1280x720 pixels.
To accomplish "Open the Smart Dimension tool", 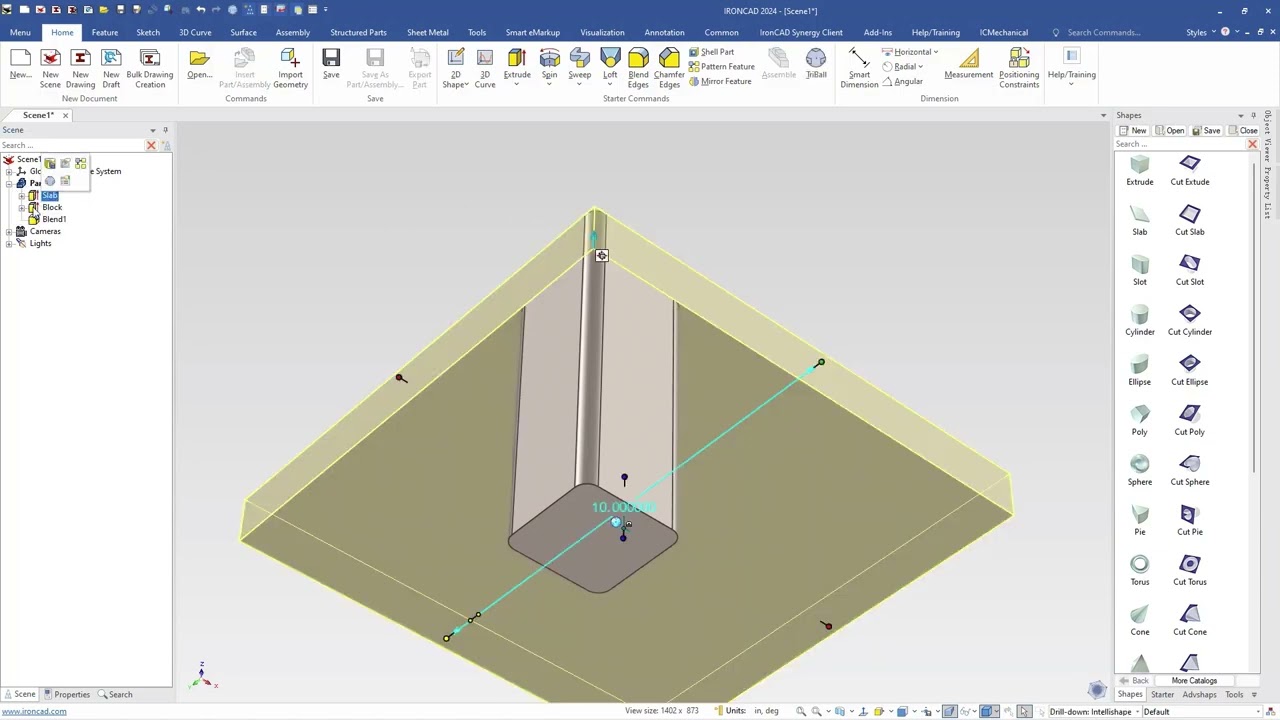I will (859, 69).
